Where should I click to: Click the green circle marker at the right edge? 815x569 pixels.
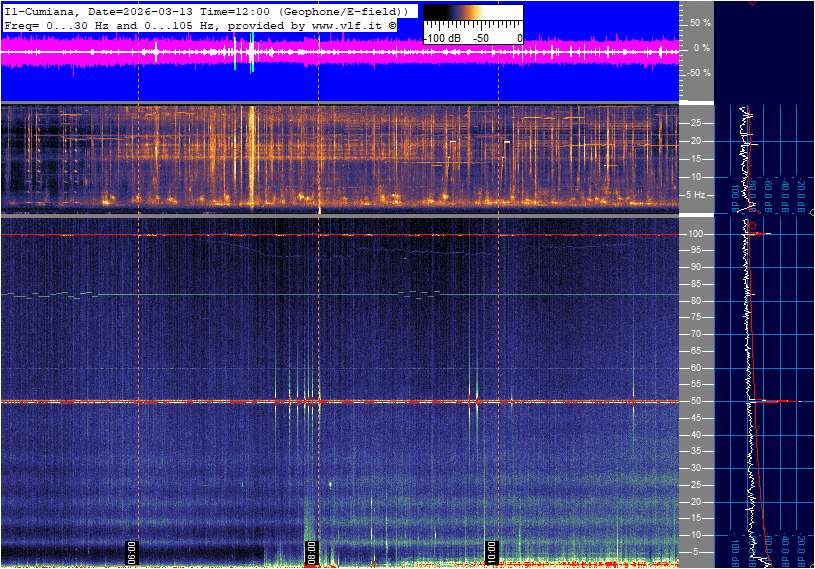pyautogui.click(x=811, y=213)
